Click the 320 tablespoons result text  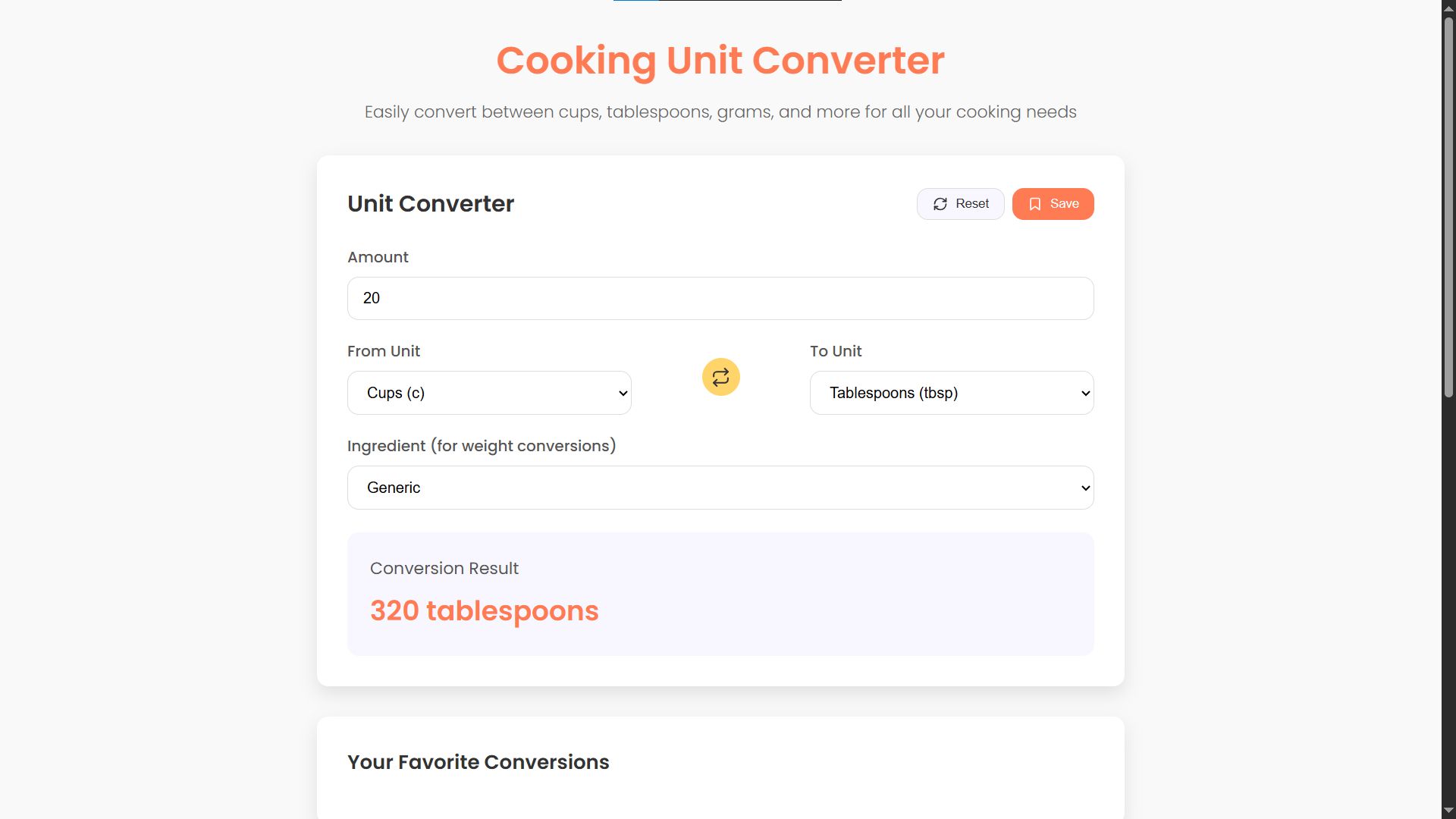[x=484, y=611]
